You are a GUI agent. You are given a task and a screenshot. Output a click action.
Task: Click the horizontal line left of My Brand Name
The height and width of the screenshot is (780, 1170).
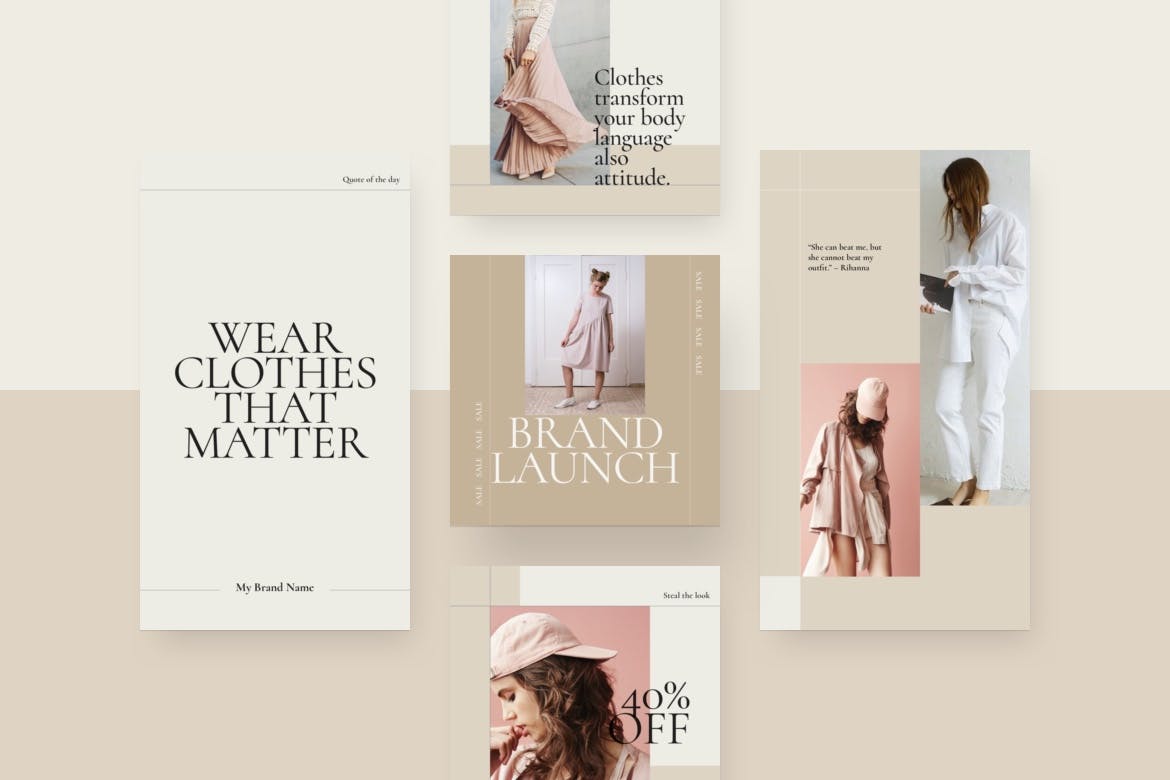[180, 590]
